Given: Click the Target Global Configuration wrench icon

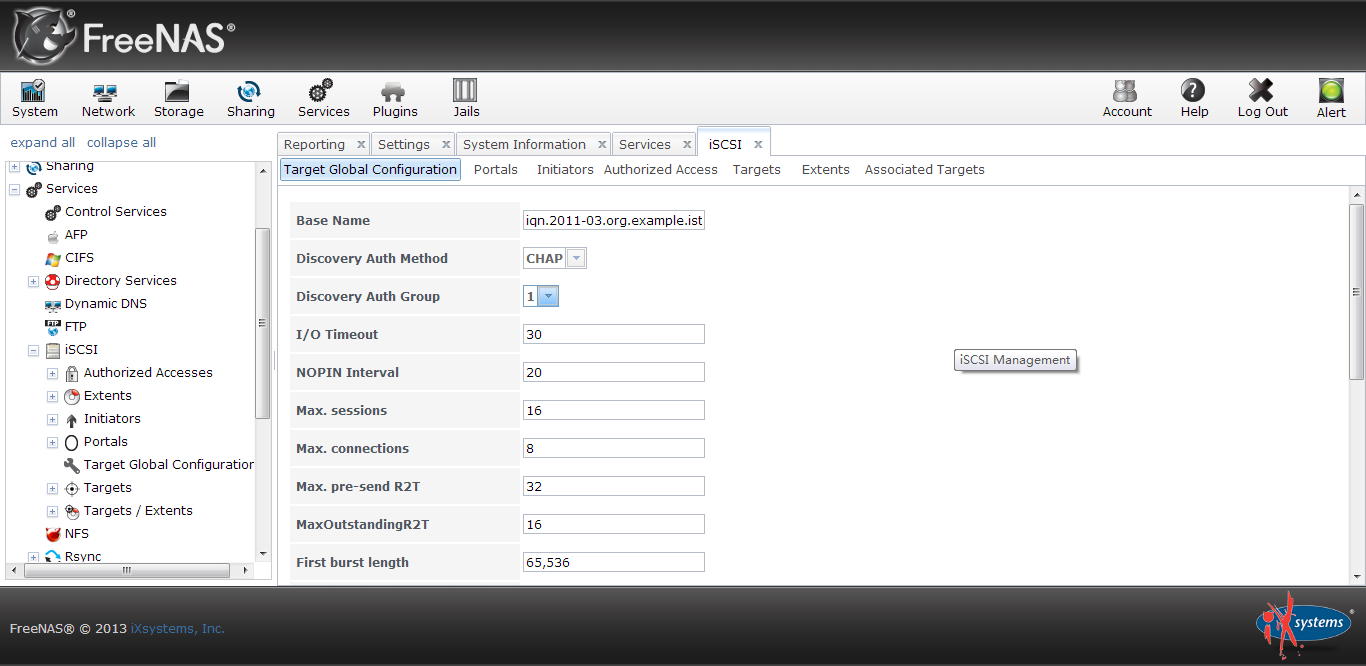Looking at the screenshot, I should (x=72, y=465).
